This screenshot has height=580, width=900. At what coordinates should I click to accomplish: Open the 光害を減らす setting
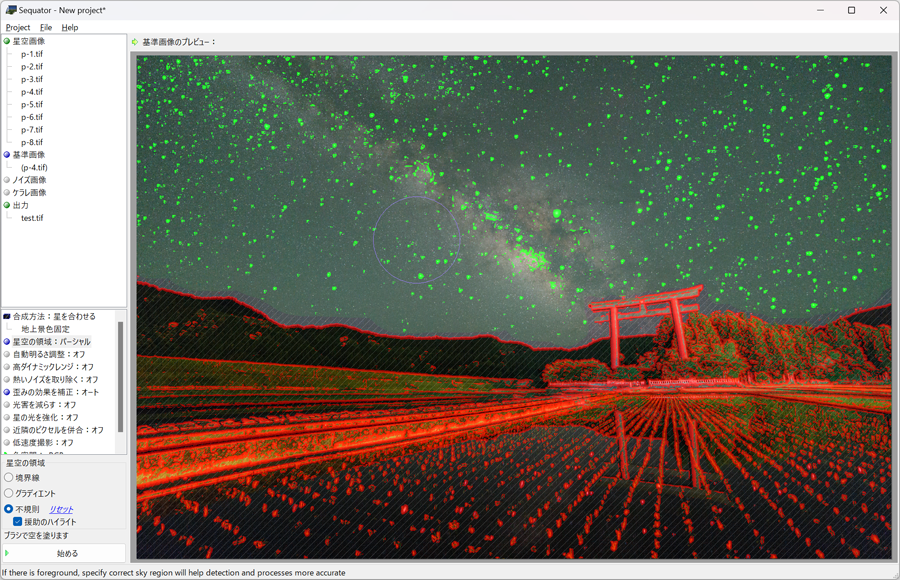point(45,405)
